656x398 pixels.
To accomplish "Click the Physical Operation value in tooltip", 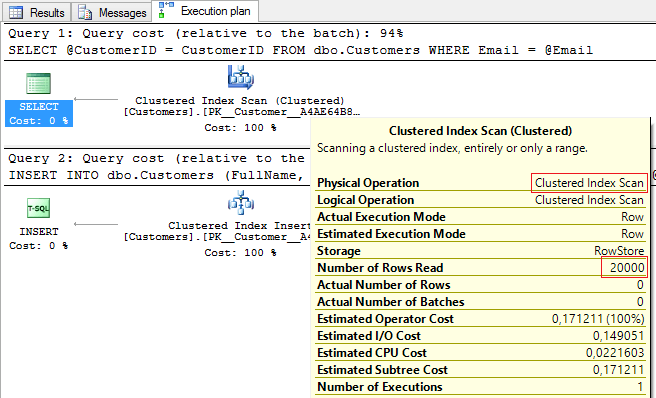I will click(x=589, y=183).
